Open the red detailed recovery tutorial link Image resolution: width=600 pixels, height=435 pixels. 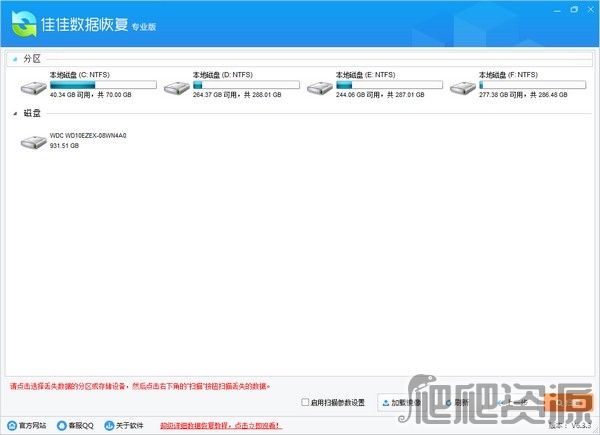[x=221, y=425]
